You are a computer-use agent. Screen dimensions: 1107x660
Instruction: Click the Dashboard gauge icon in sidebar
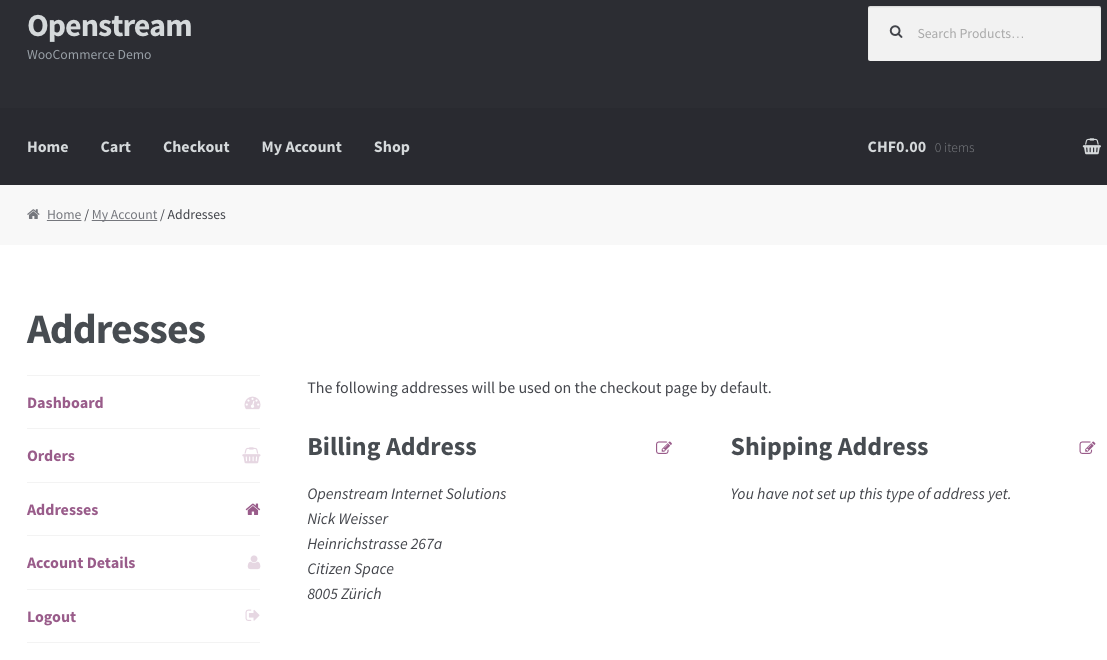tap(252, 403)
